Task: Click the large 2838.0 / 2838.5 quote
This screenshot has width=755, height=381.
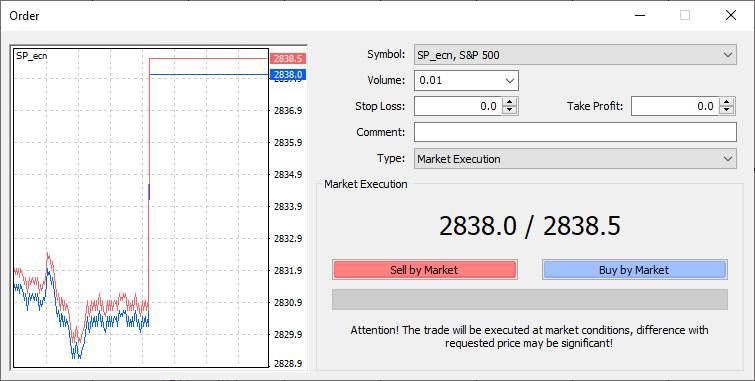Action: 530,226
